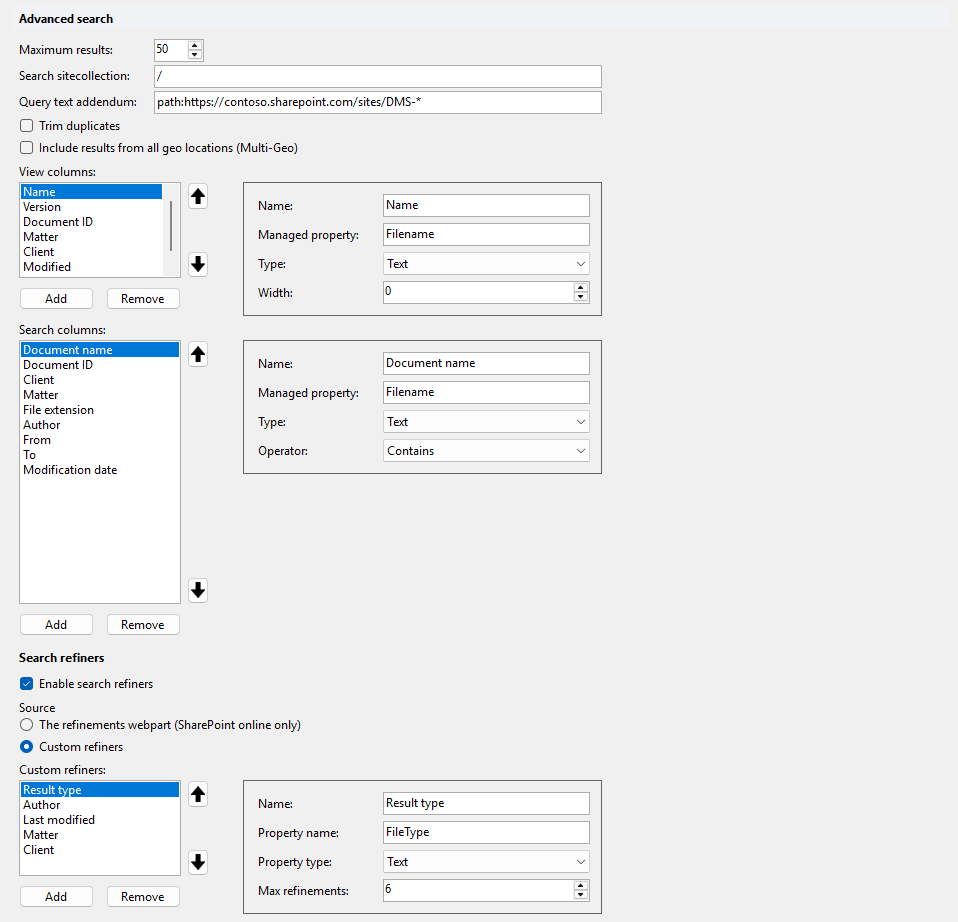Open the Property type dropdown
This screenshot has width=958, height=922.
click(486, 862)
